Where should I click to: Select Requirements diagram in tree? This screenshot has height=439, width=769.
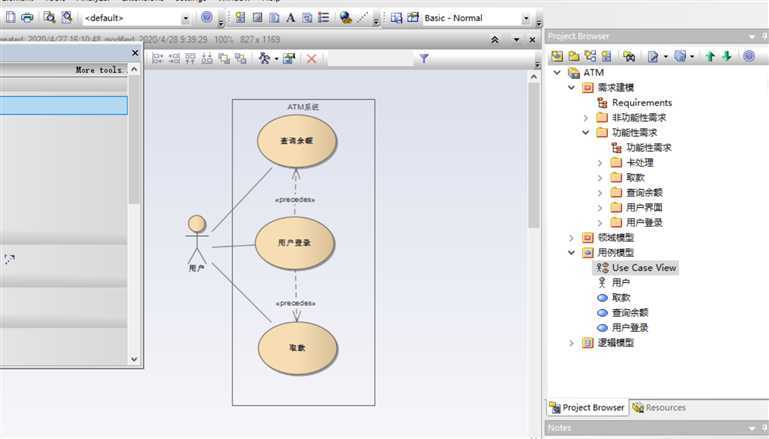641,103
